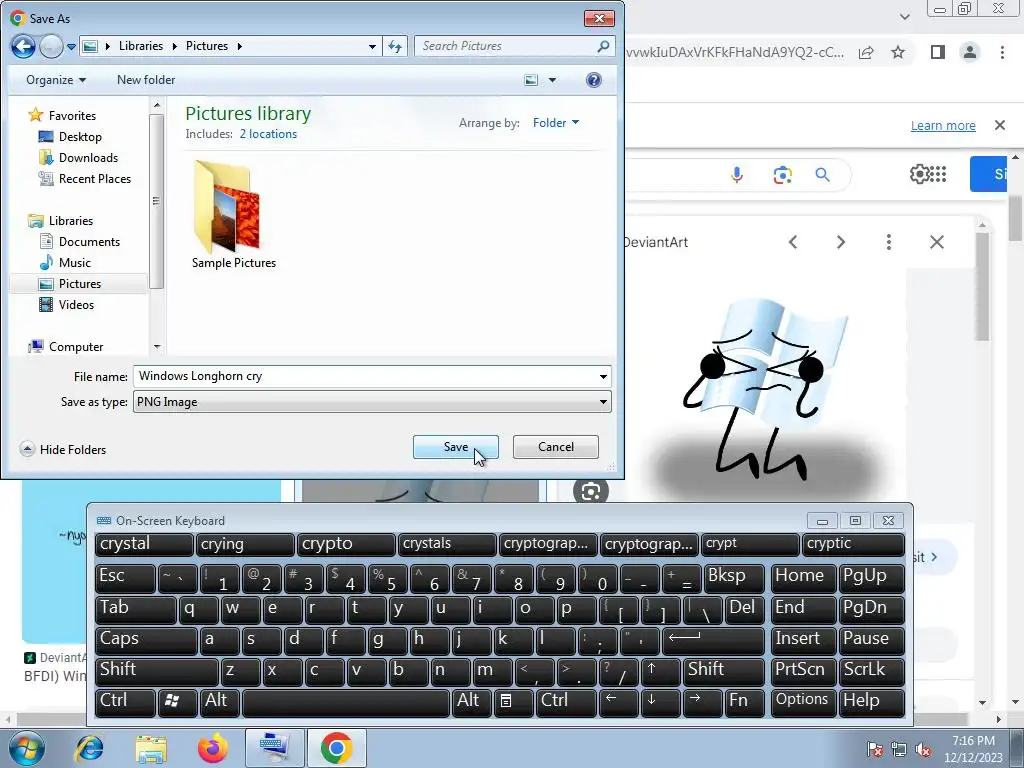Click the Google voice search microphone icon
The image size is (1024, 768).
[737, 175]
